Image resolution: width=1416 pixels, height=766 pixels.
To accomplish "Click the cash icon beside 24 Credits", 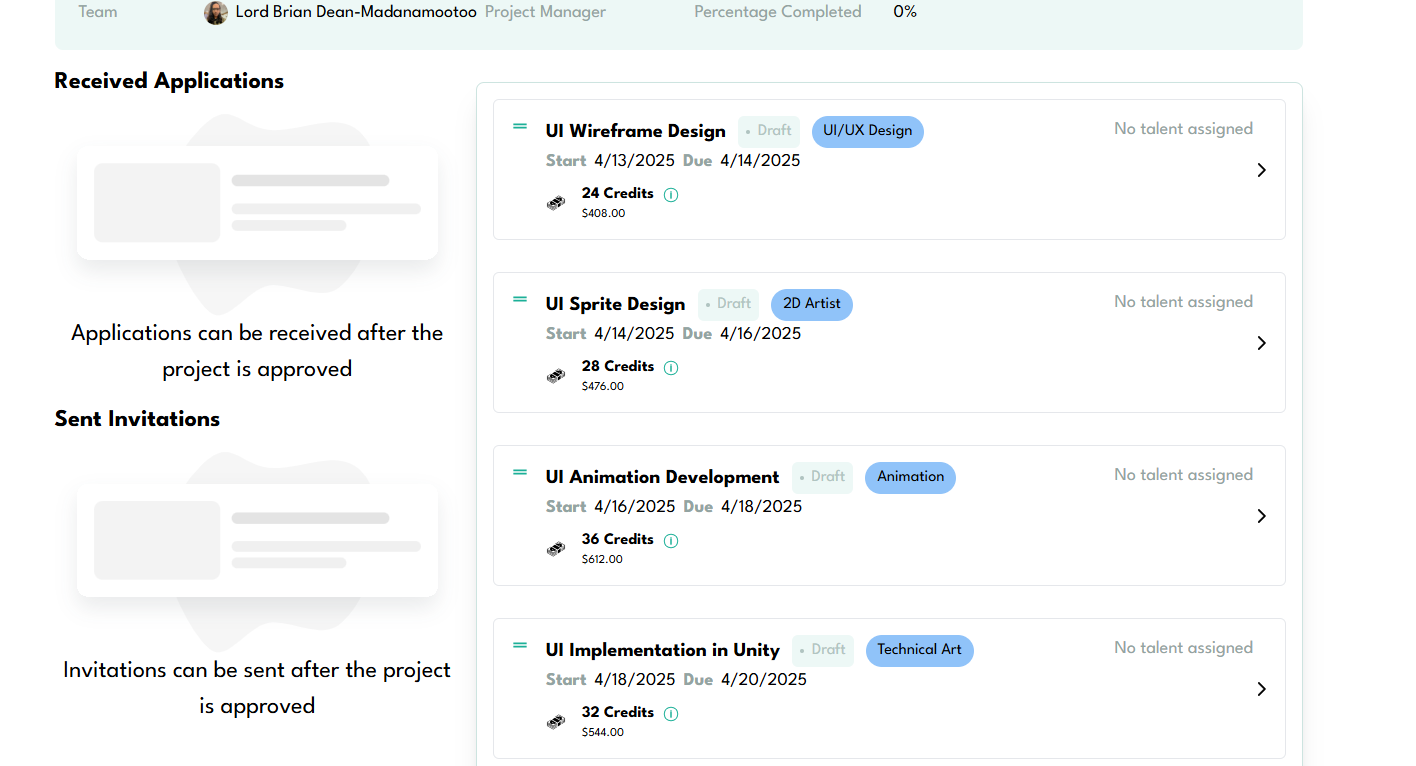I will 556,203.
